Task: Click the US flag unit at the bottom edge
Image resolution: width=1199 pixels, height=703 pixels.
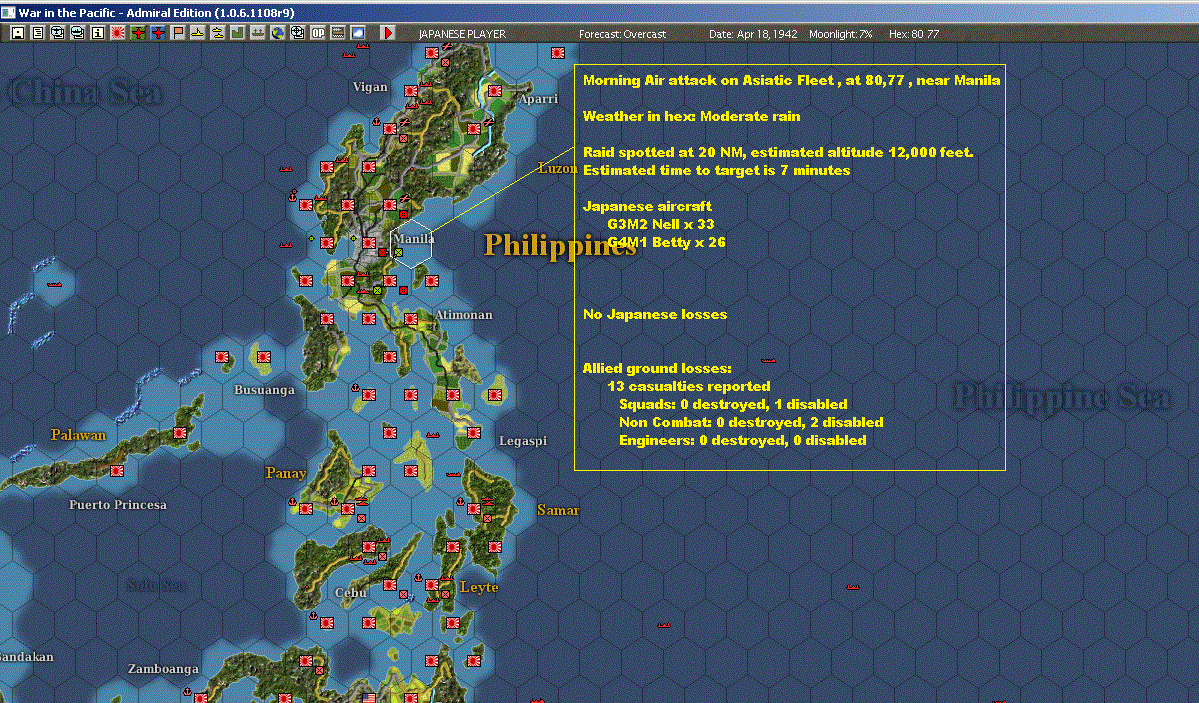Action: (x=369, y=698)
